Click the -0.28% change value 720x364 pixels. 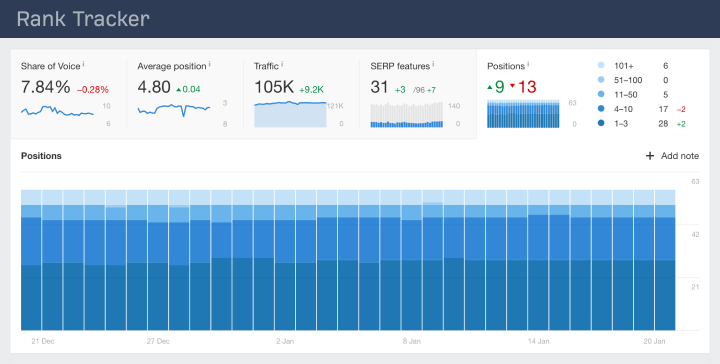(93, 90)
